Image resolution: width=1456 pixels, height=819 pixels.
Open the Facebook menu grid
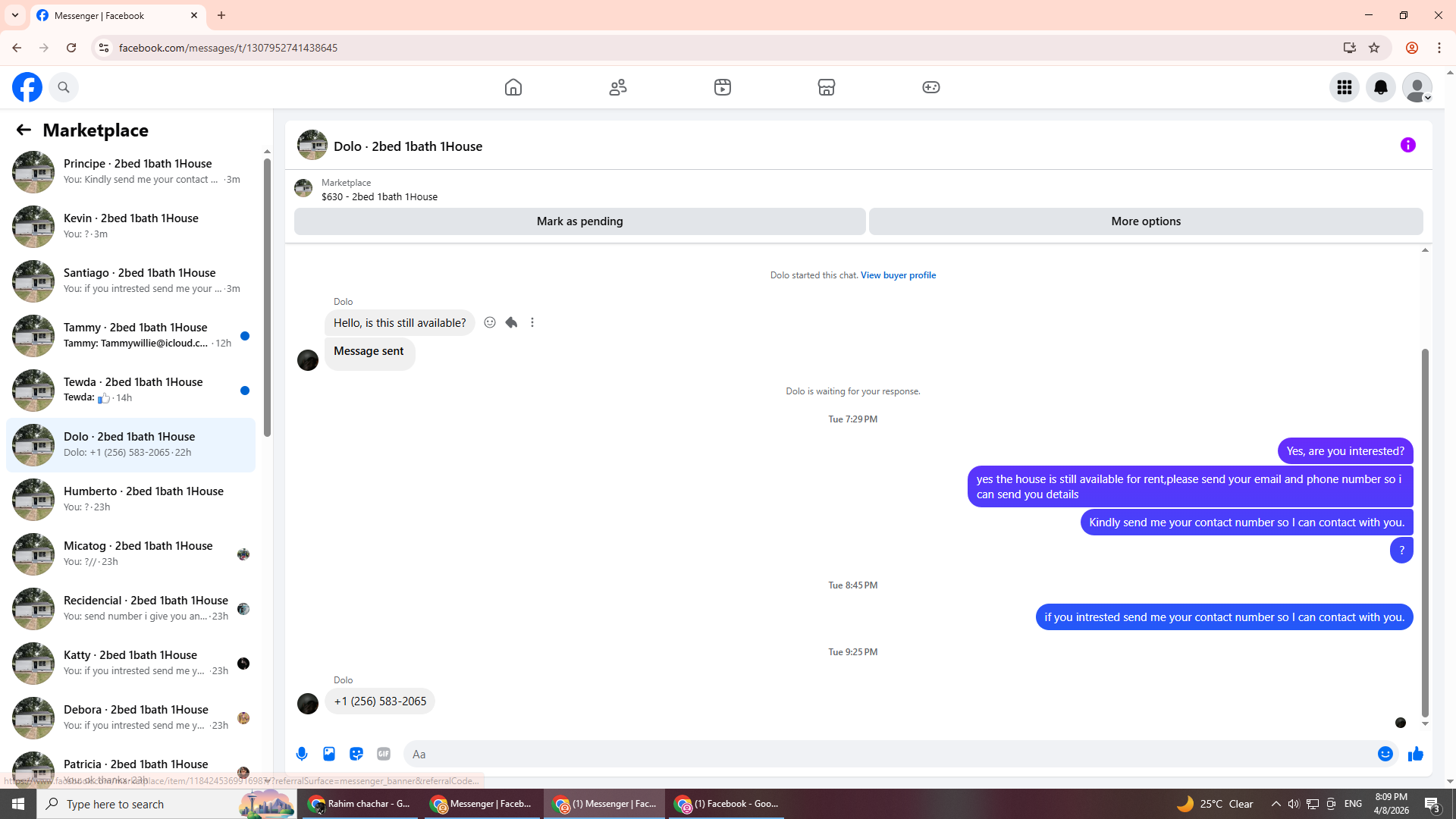tap(1344, 87)
